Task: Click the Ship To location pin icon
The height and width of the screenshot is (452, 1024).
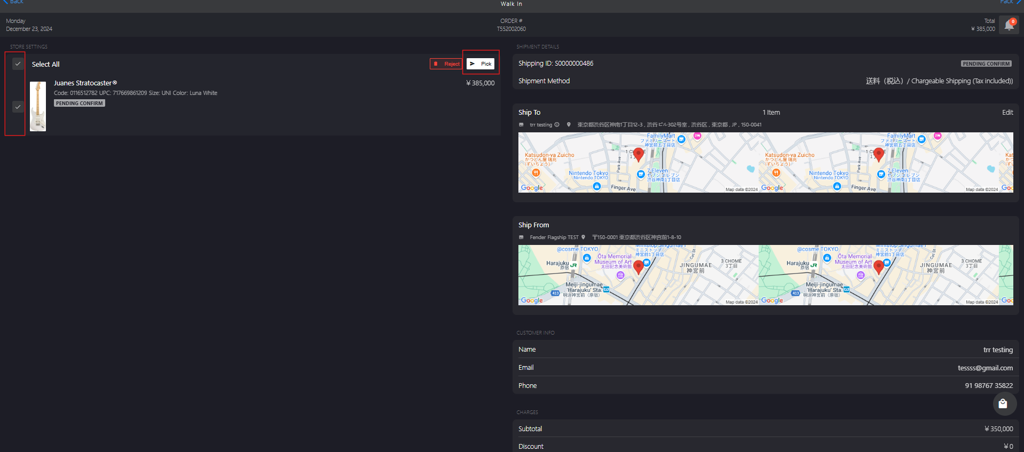Action: pos(569,124)
